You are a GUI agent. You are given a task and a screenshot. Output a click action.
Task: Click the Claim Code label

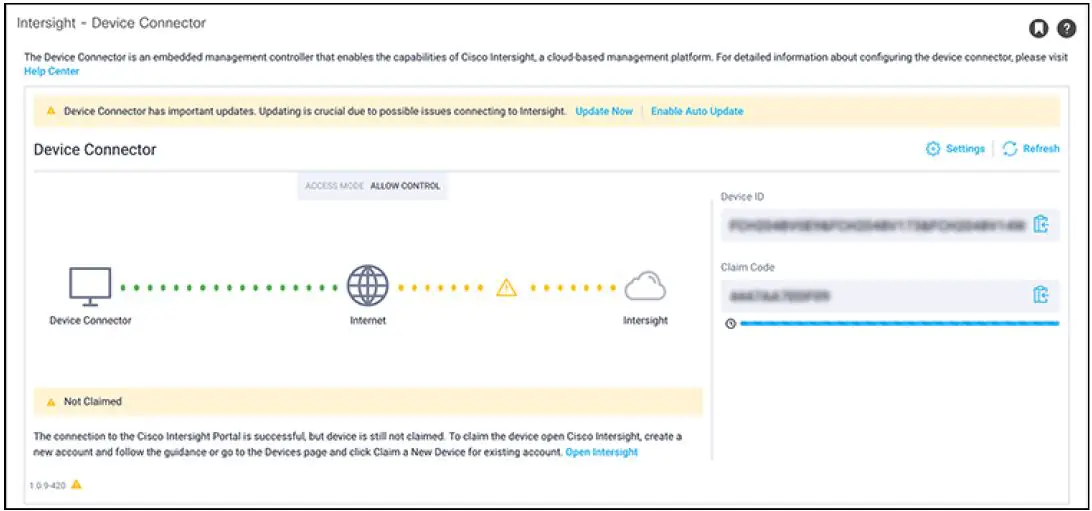748,267
